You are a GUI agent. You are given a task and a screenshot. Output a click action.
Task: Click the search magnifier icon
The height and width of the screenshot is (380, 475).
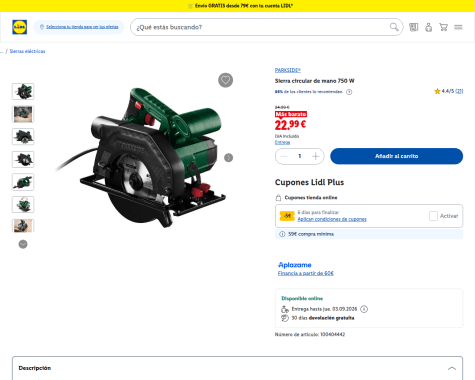point(394,27)
